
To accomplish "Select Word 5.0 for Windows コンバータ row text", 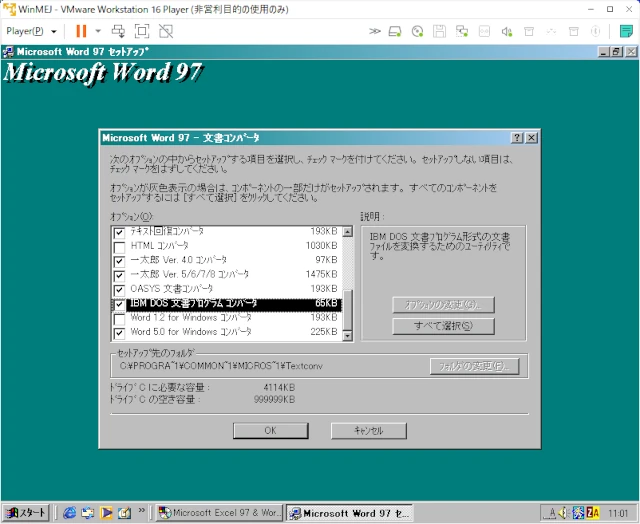I will [191, 332].
